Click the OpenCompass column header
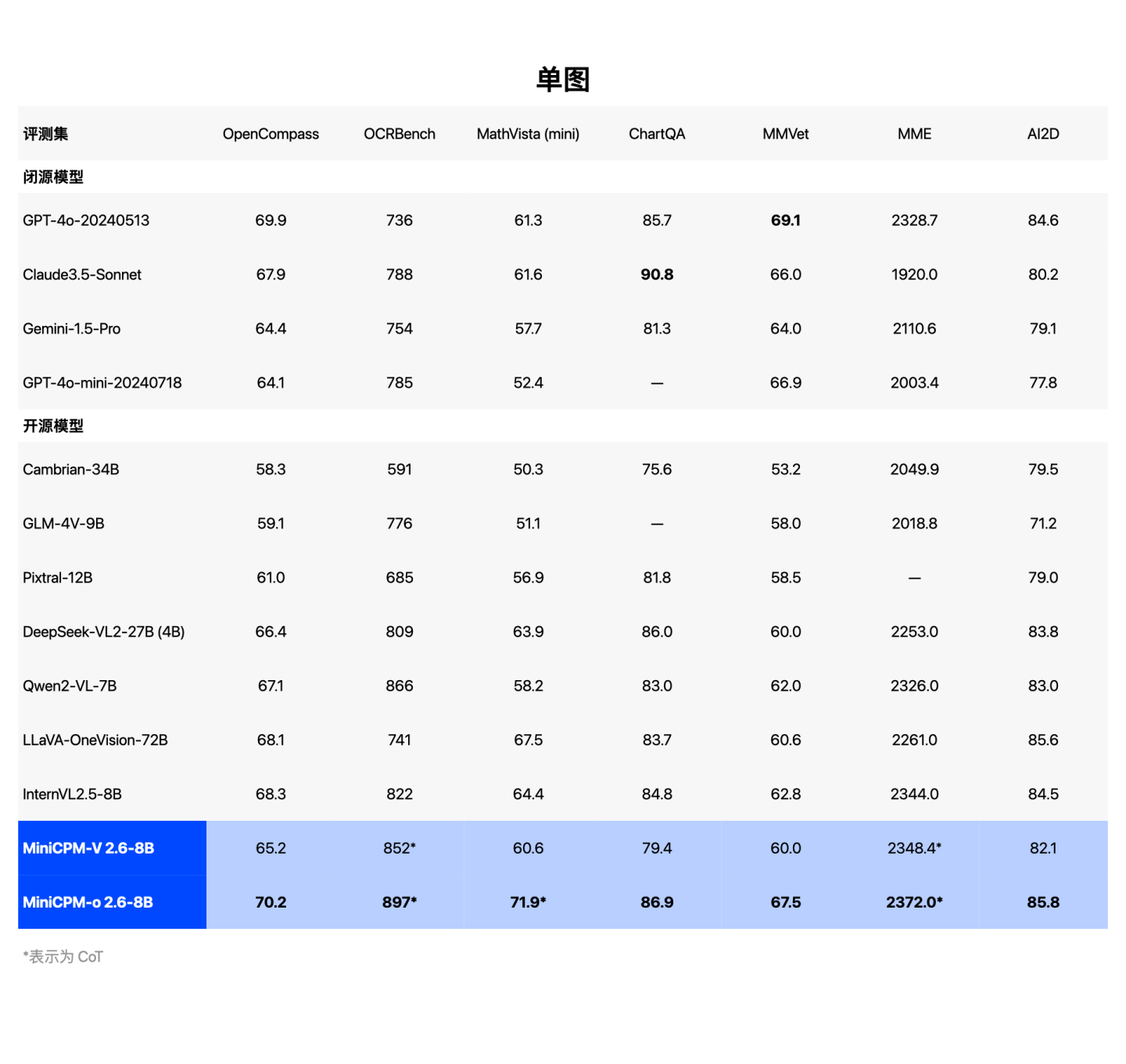This screenshot has width=1126, height=1064. (x=271, y=134)
